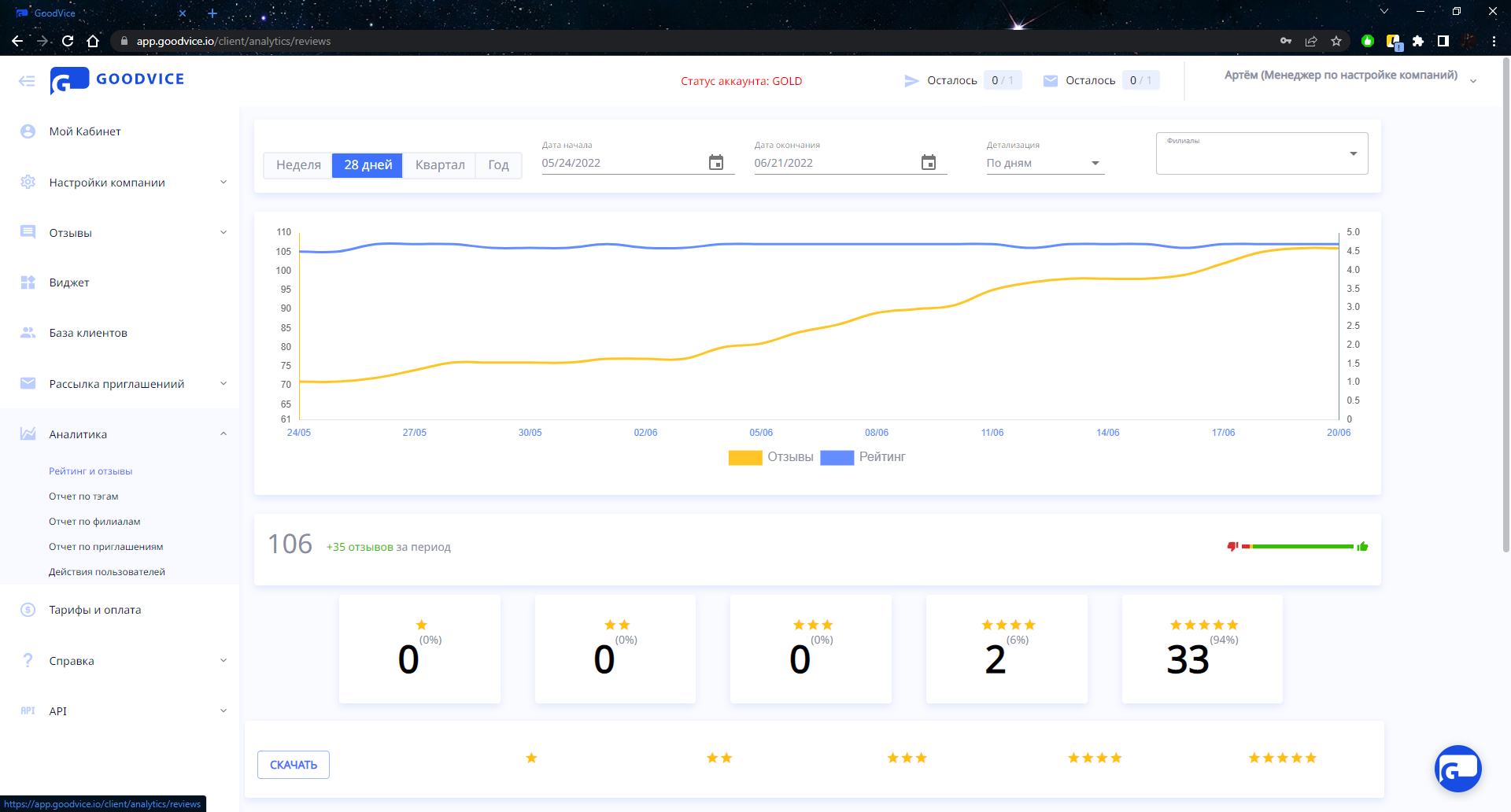Click the sidebar collapse arrow icon
Screen dimensions: 1511x812
tap(27, 81)
